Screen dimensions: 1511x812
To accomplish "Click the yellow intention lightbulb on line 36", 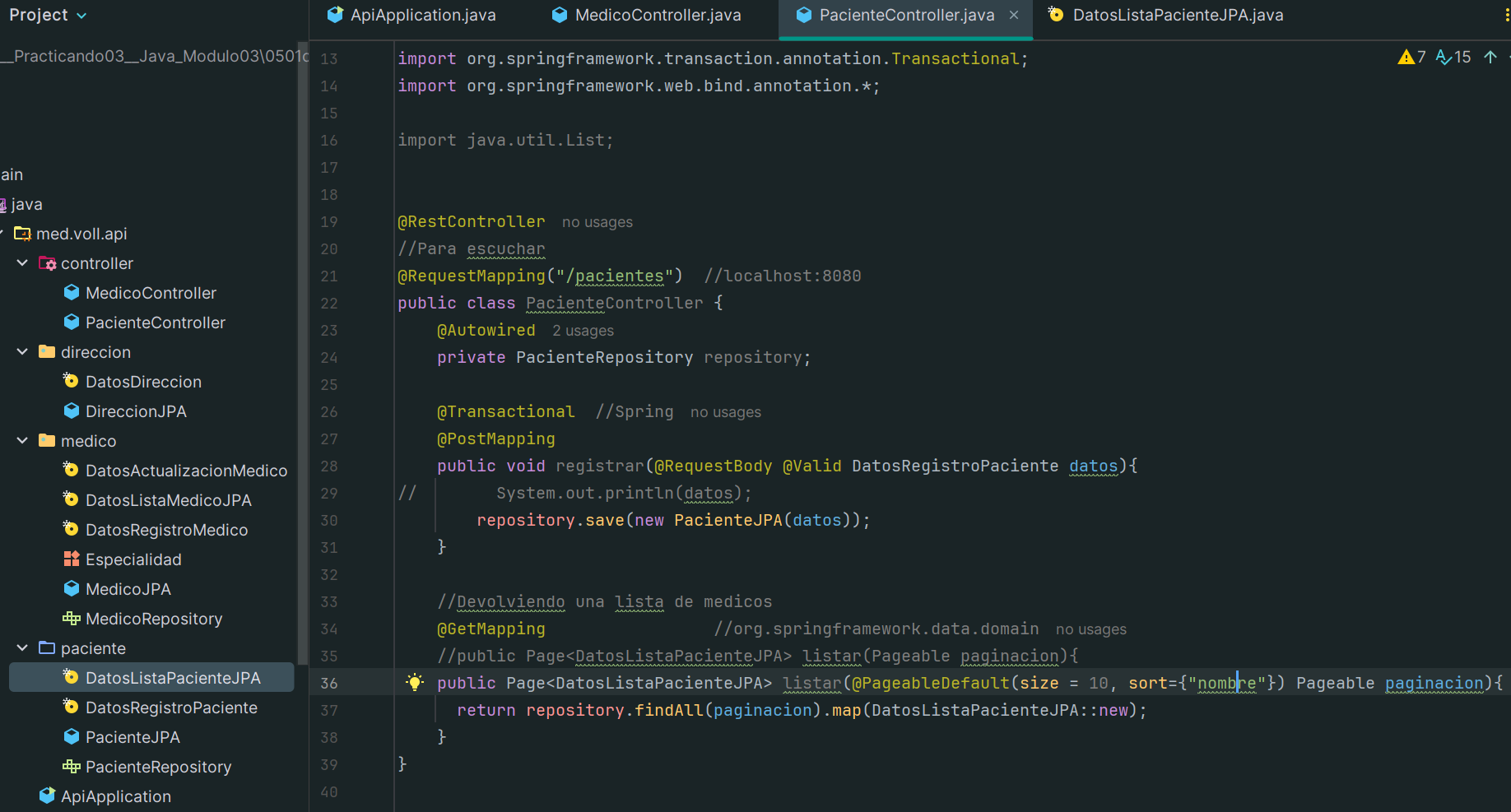I will 415,682.
